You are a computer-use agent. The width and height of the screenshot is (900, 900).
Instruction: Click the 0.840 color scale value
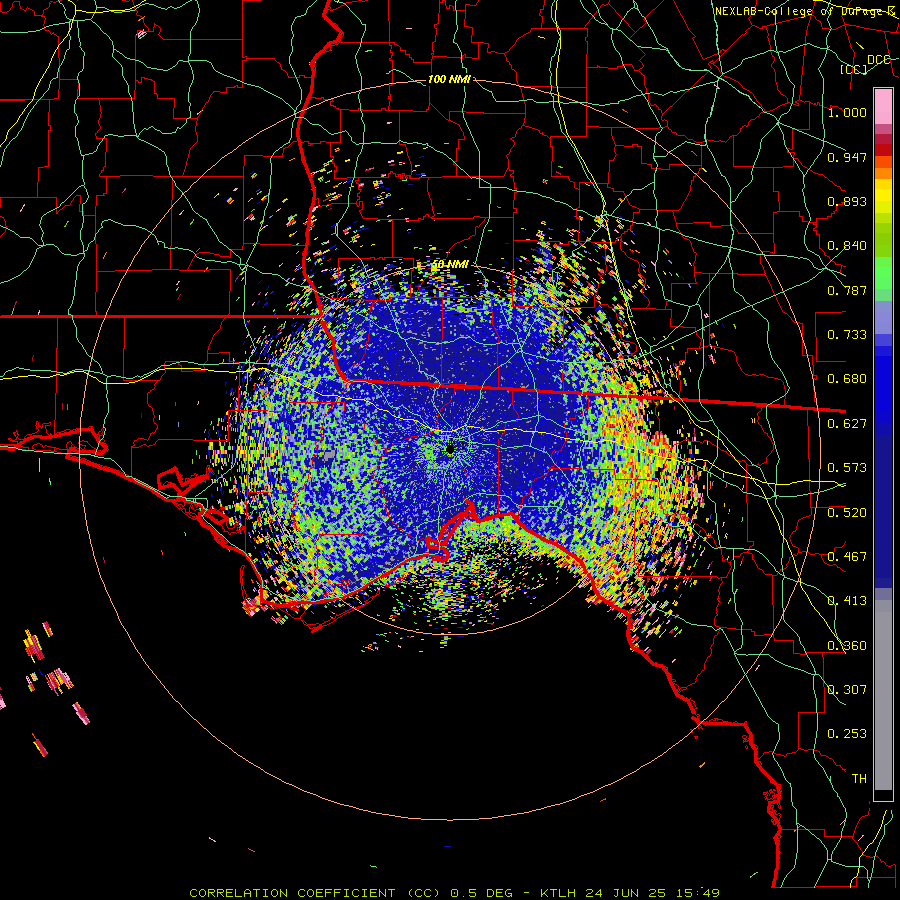pos(847,246)
